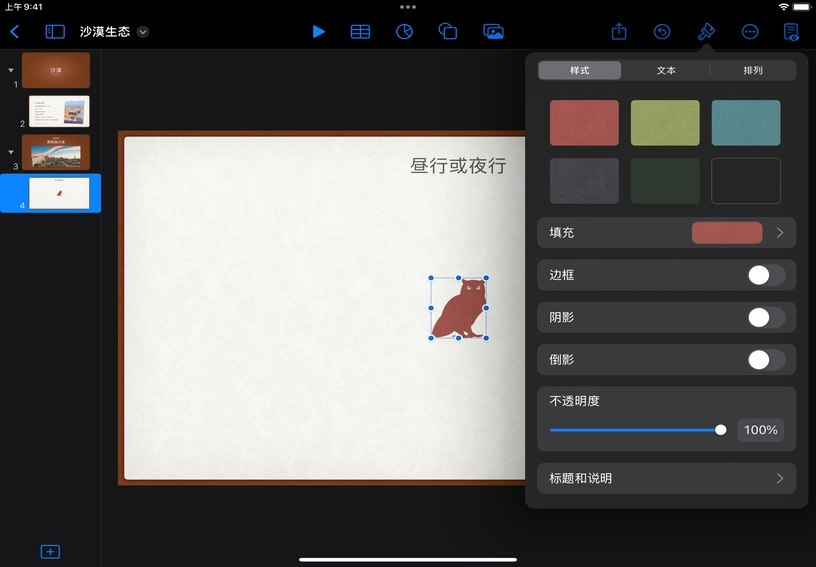The height and width of the screenshot is (567, 816).
Task: Open the chart insert menu
Action: click(x=405, y=32)
